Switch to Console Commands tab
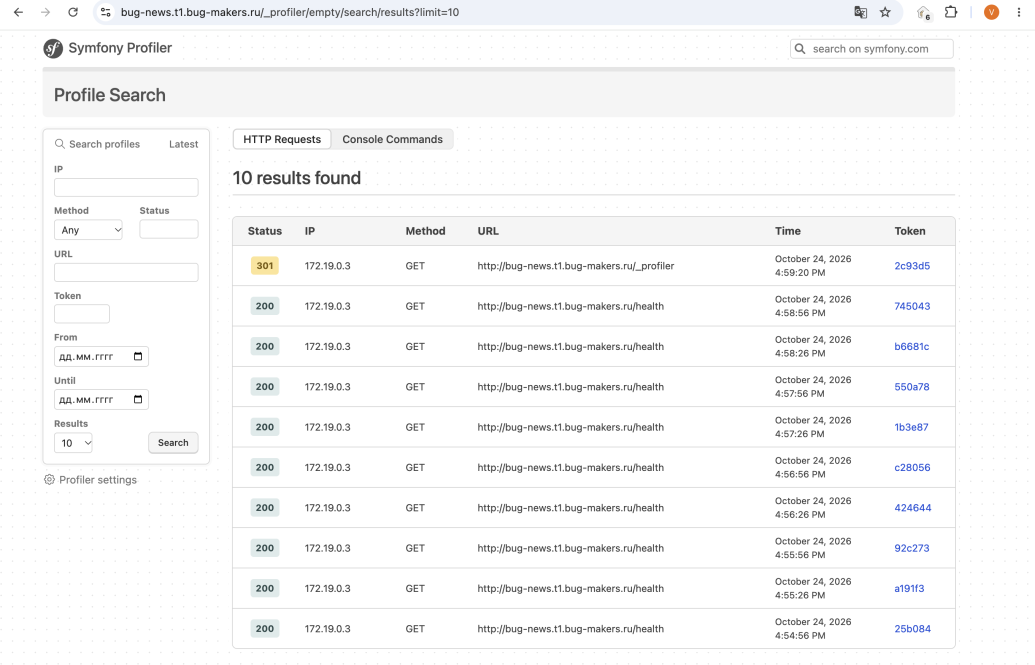1035x665 pixels. pos(392,139)
